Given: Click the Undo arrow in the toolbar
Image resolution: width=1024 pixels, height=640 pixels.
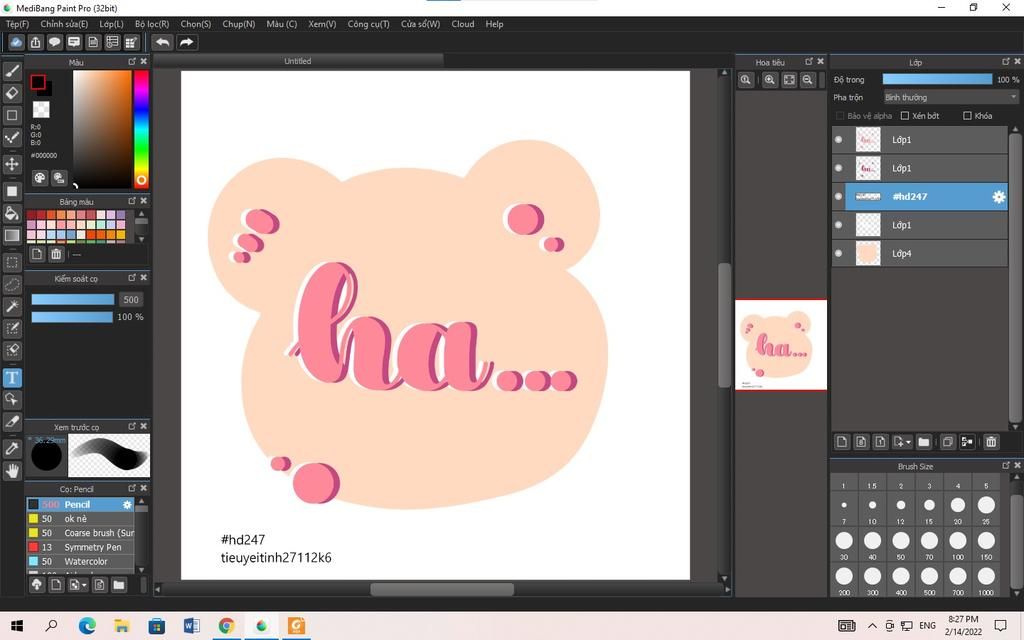Looking at the screenshot, I should point(163,42).
